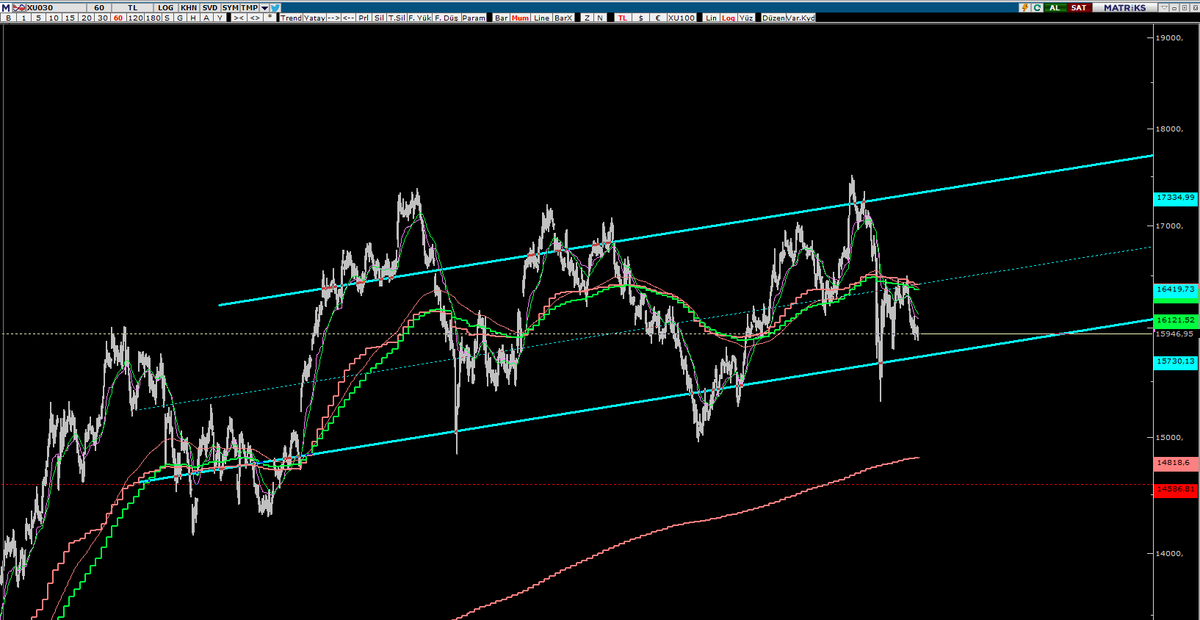This screenshot has width=1200, height=620.
Task: Shift chart left with '<--' button
Action: point(350,18)
